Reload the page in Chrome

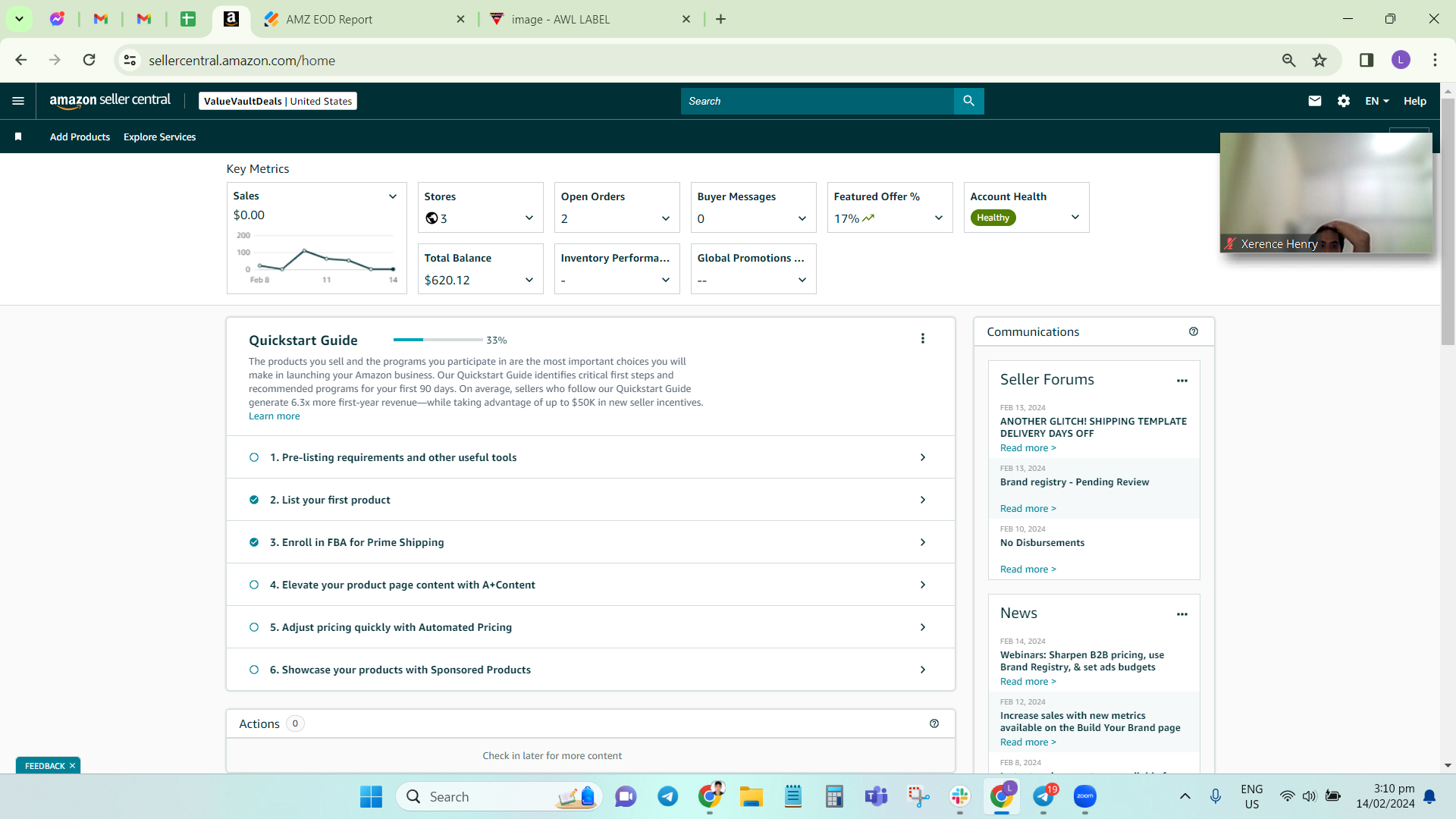tap(89, 60)
